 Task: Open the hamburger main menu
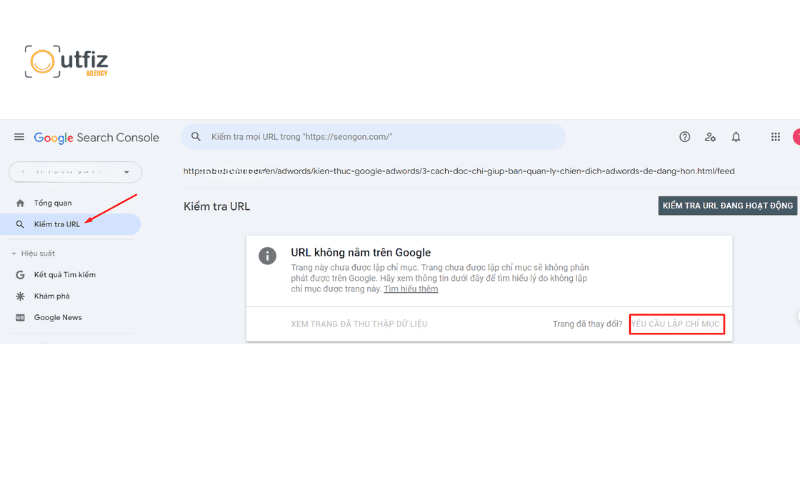tap(19, 137)
